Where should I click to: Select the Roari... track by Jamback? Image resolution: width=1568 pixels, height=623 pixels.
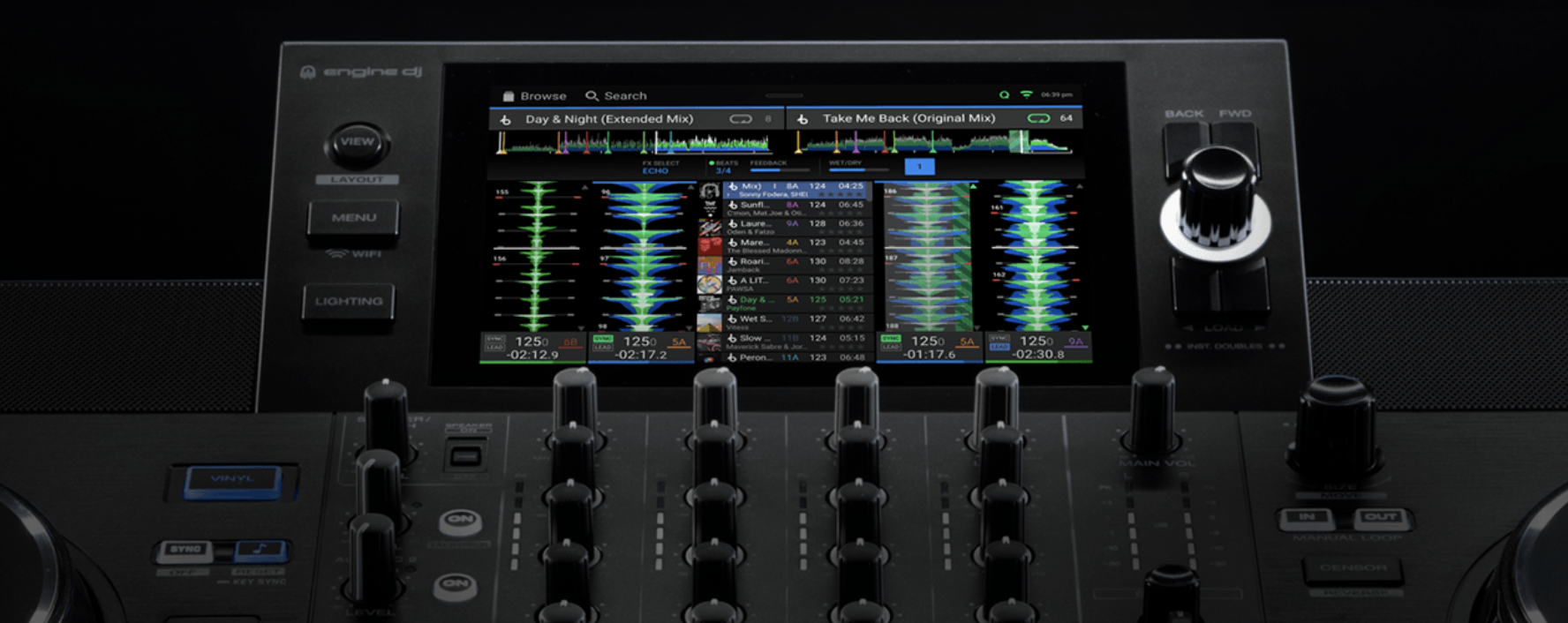[x=797, y=266]
